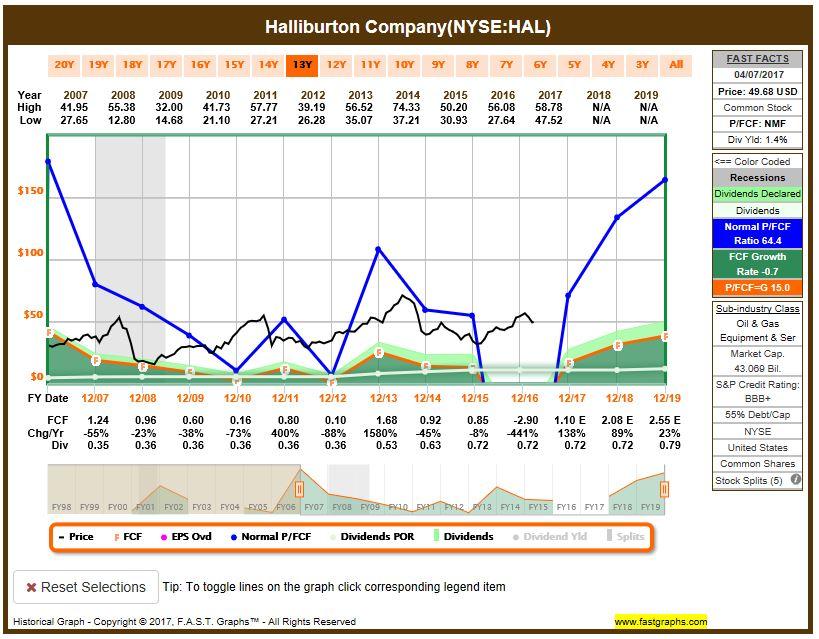This screenshot has width=819, height=639.
Task: Click the active 13Y range tab
Action: tap(302, 65)
